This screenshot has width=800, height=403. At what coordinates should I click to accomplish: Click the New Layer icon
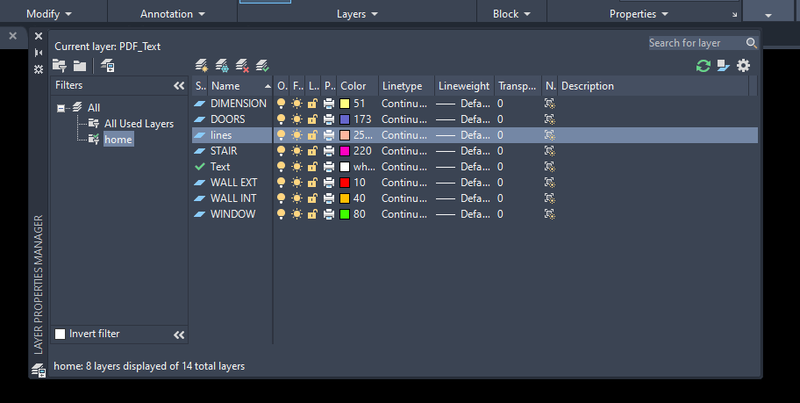coord(202,66)
